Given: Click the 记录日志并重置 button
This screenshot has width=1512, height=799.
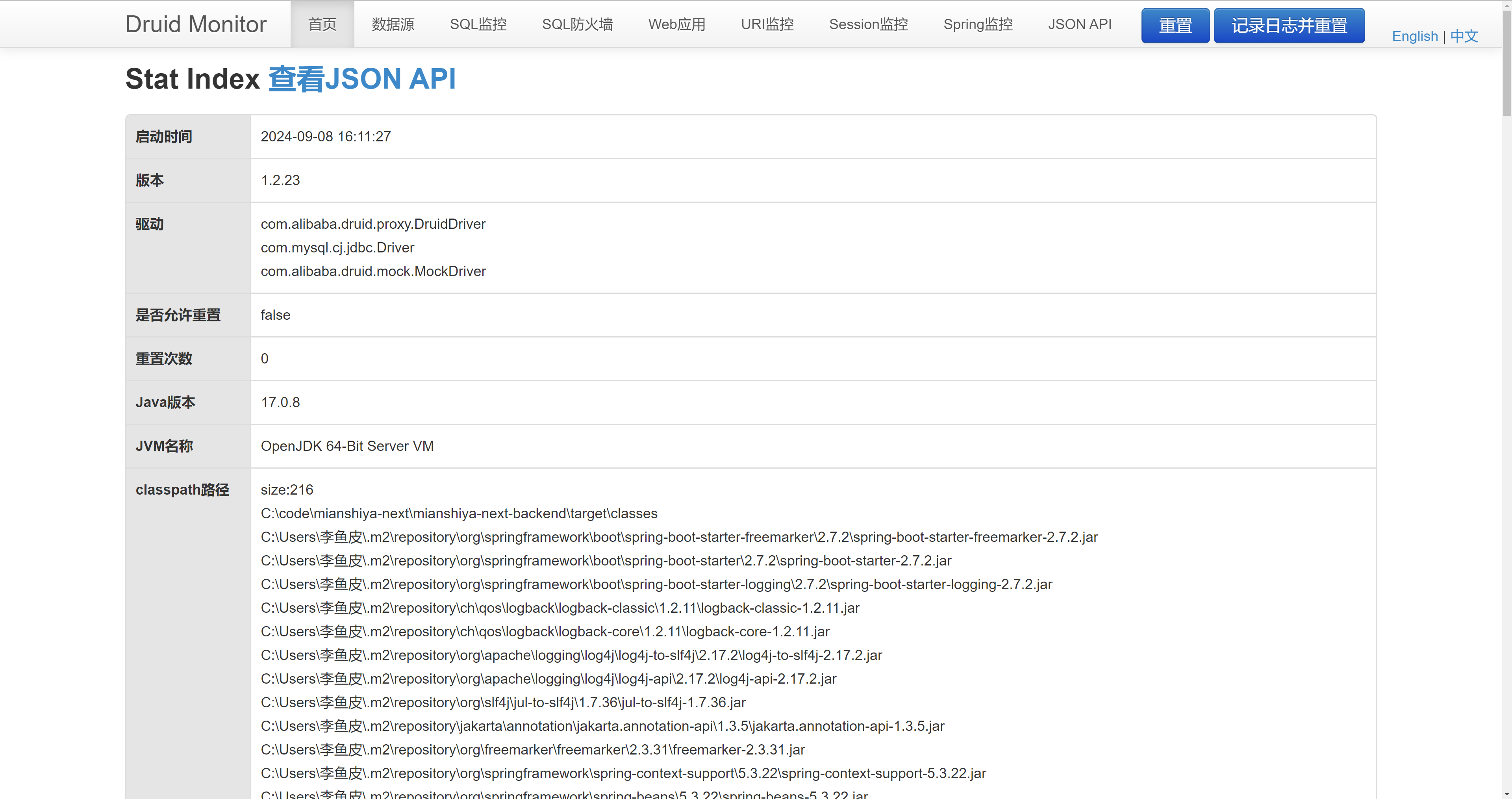Looking at the screenshot, I should click(x=1289, y=25).
